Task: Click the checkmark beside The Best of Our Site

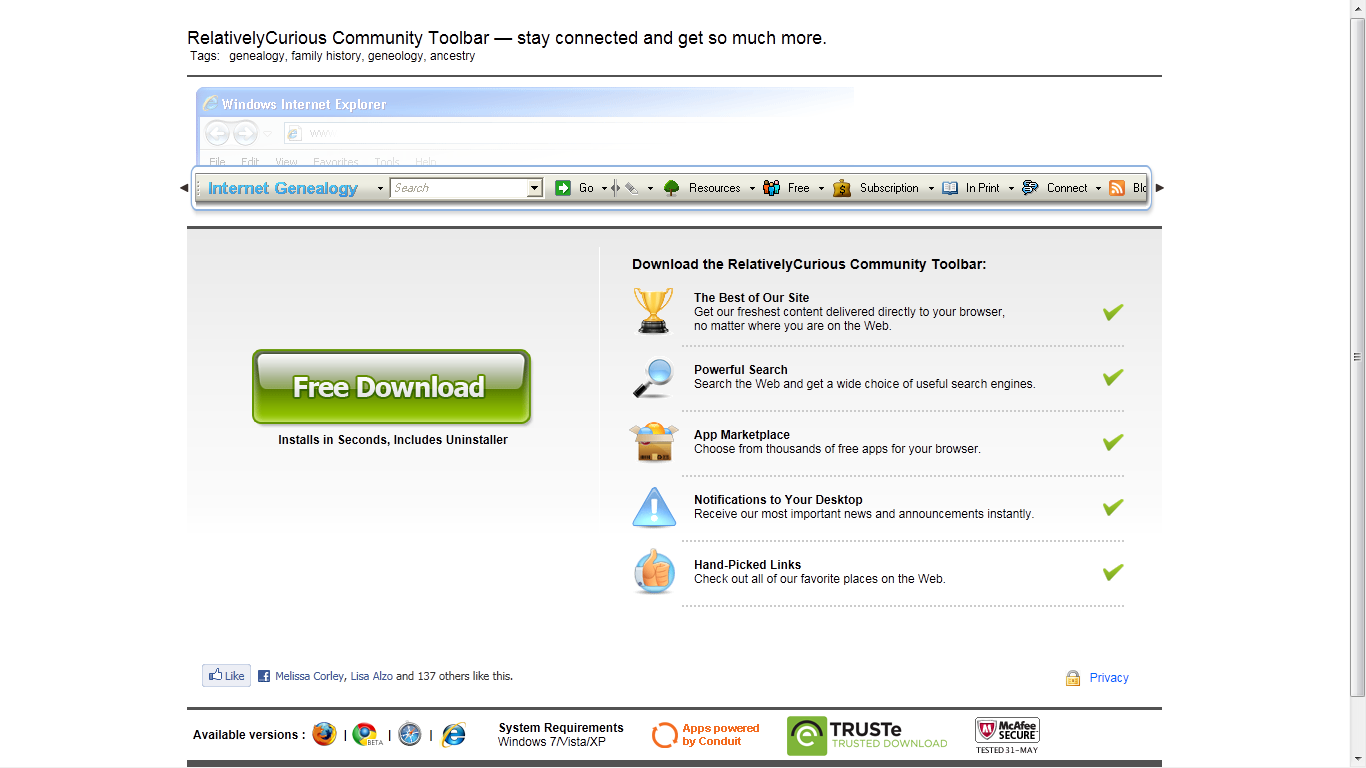Action: point(1113,312)
